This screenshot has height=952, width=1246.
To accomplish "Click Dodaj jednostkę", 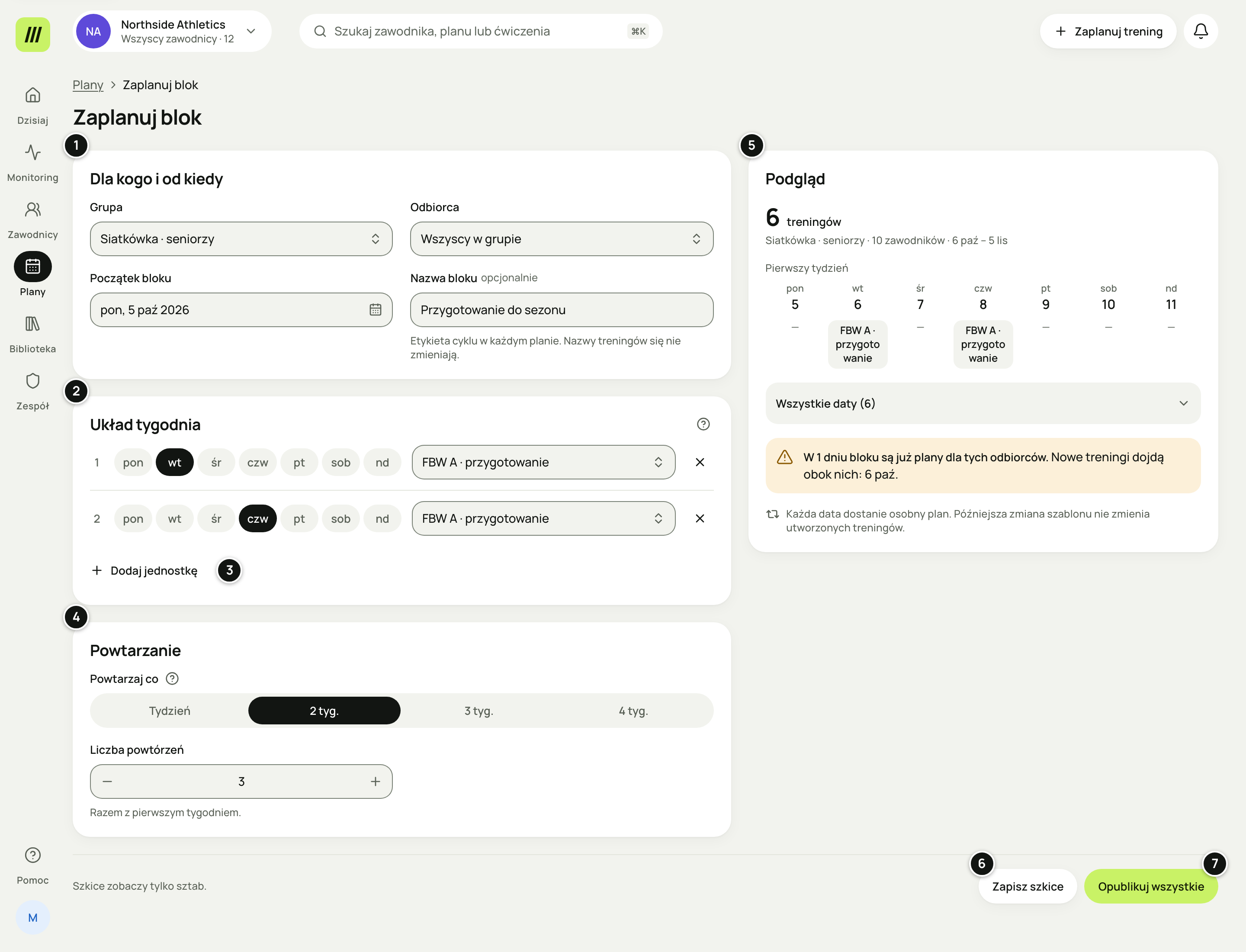I will [145, 570].
